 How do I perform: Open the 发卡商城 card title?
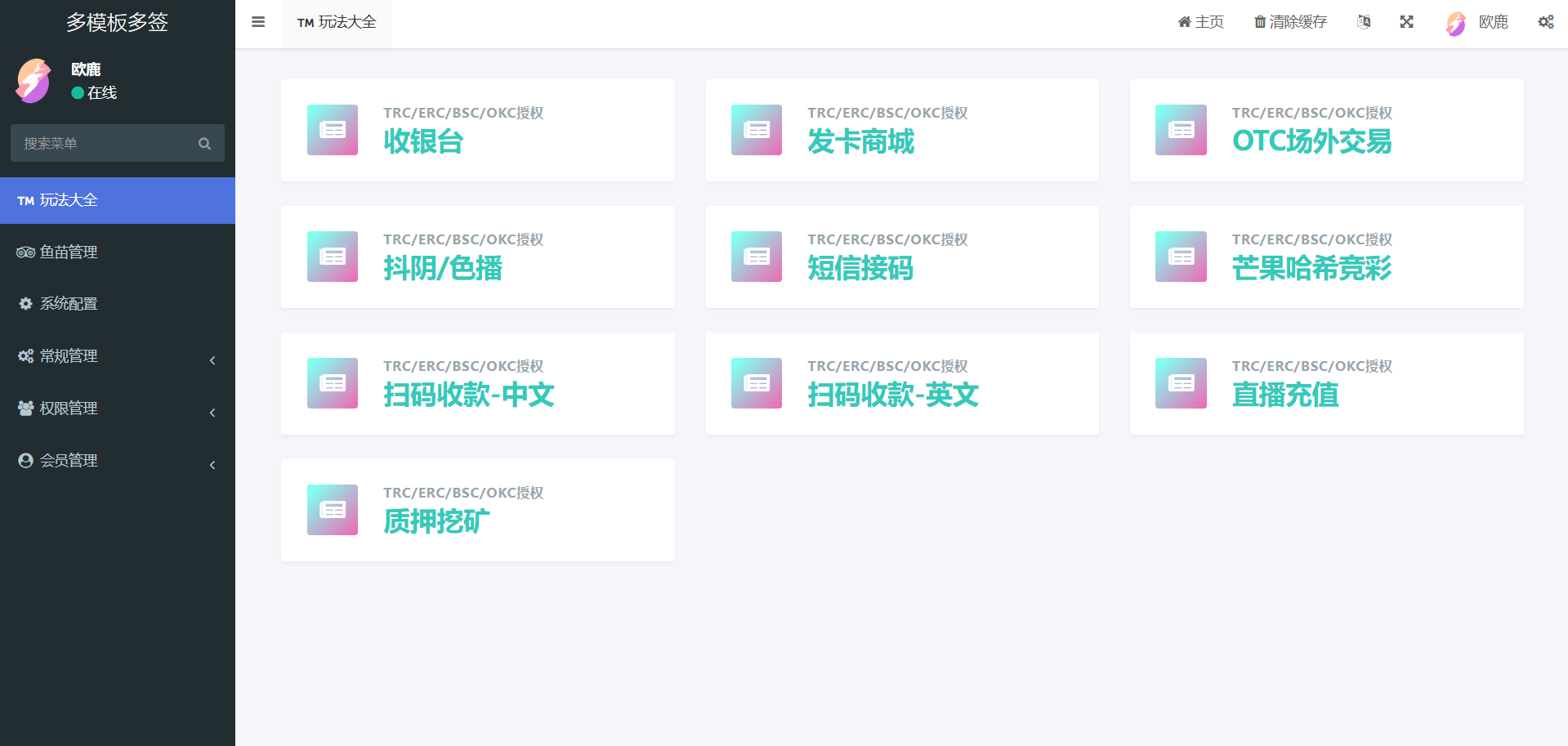click(860, 141)
